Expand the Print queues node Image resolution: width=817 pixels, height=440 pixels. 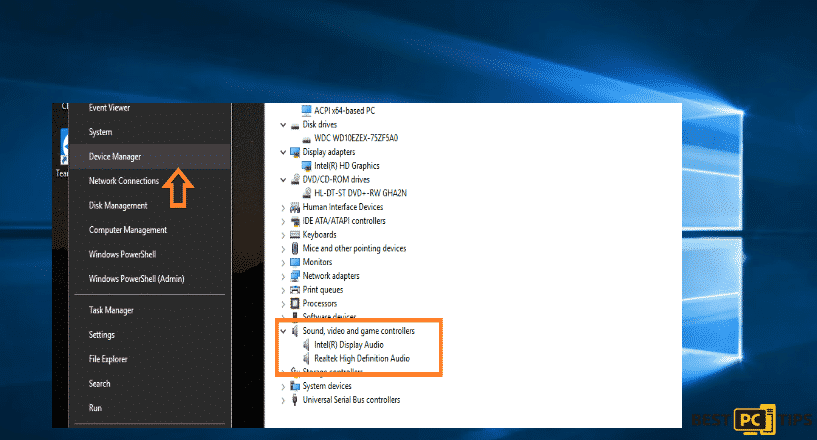283,290
